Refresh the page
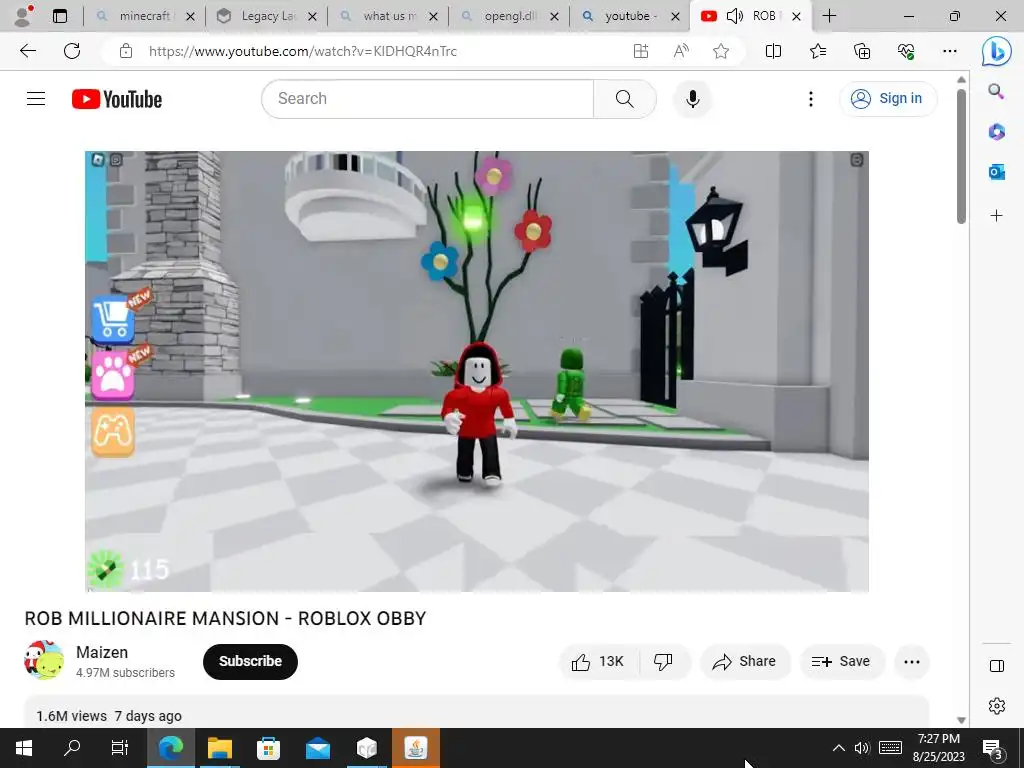 72,51
